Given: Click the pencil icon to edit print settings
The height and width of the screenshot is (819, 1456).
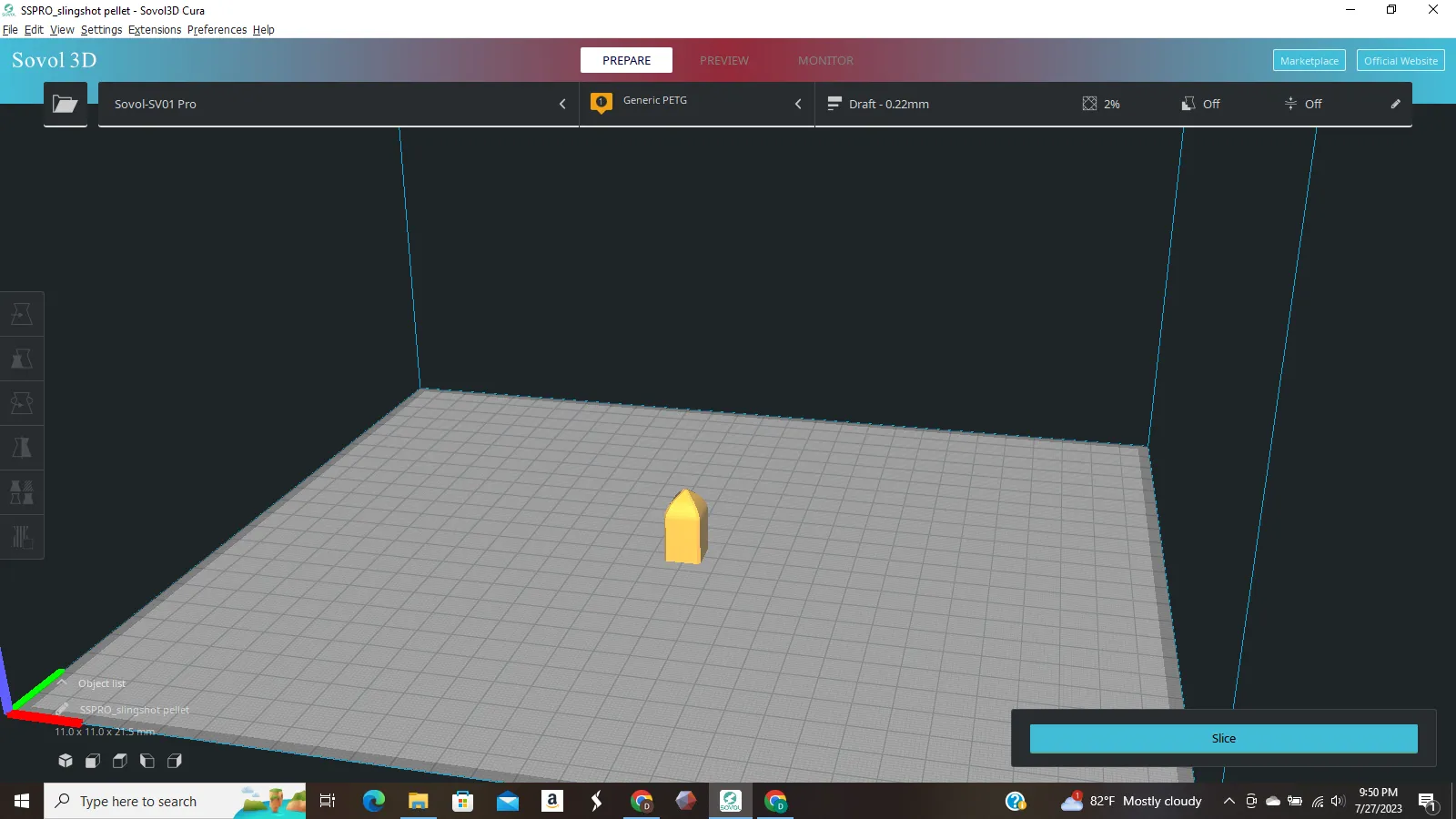Looking at the screenshot, I should (1395, 104).
